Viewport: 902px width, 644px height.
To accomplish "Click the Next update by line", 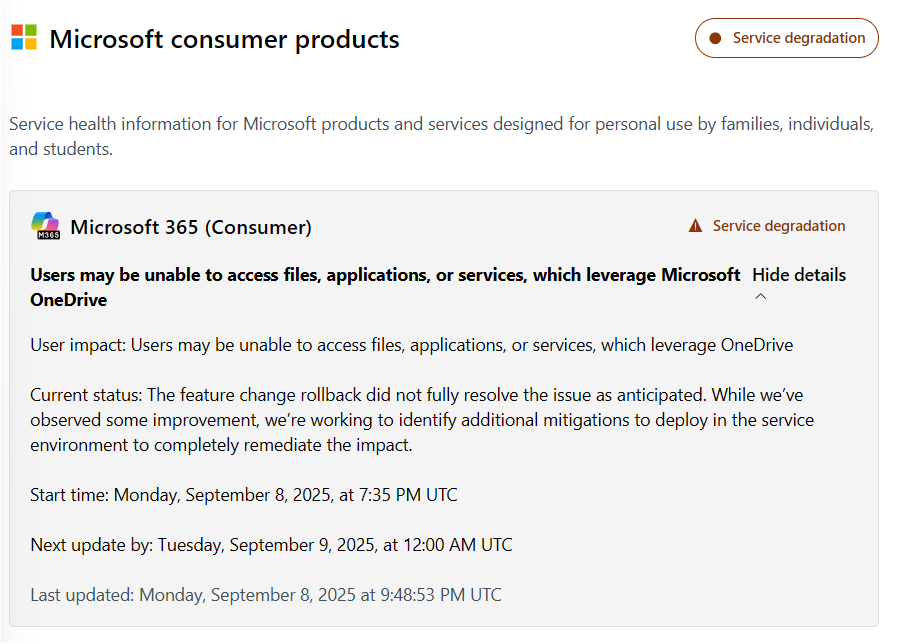I will coord(271,545).
